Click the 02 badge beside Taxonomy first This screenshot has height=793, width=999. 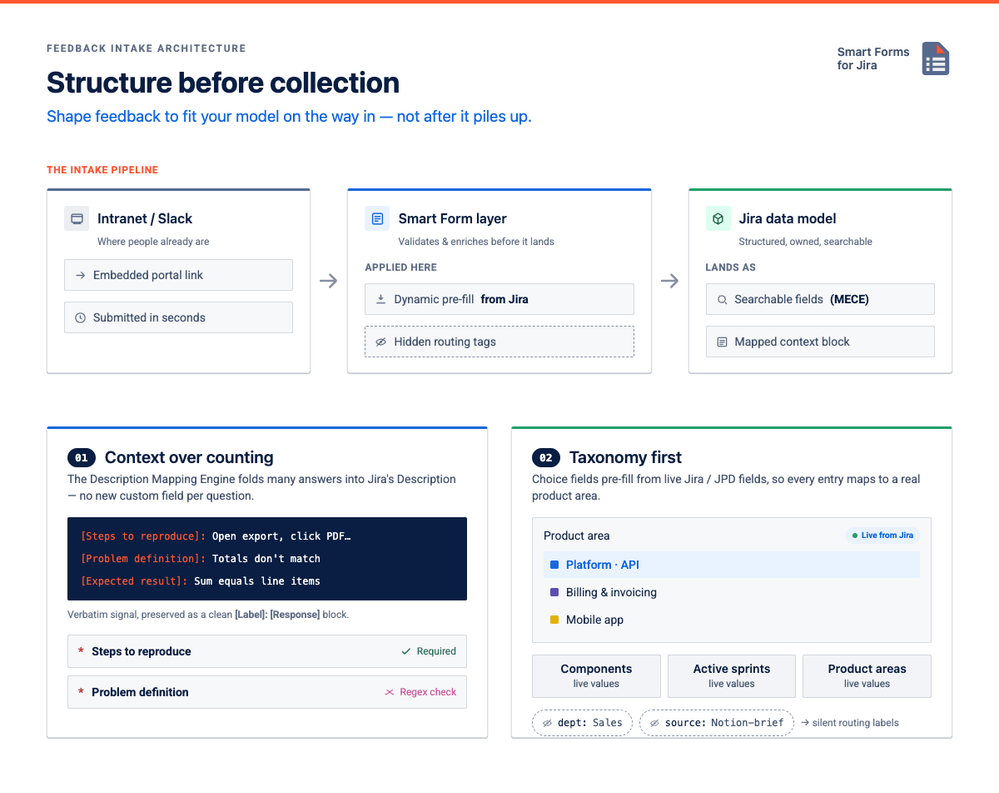click(x=546, y=457)
